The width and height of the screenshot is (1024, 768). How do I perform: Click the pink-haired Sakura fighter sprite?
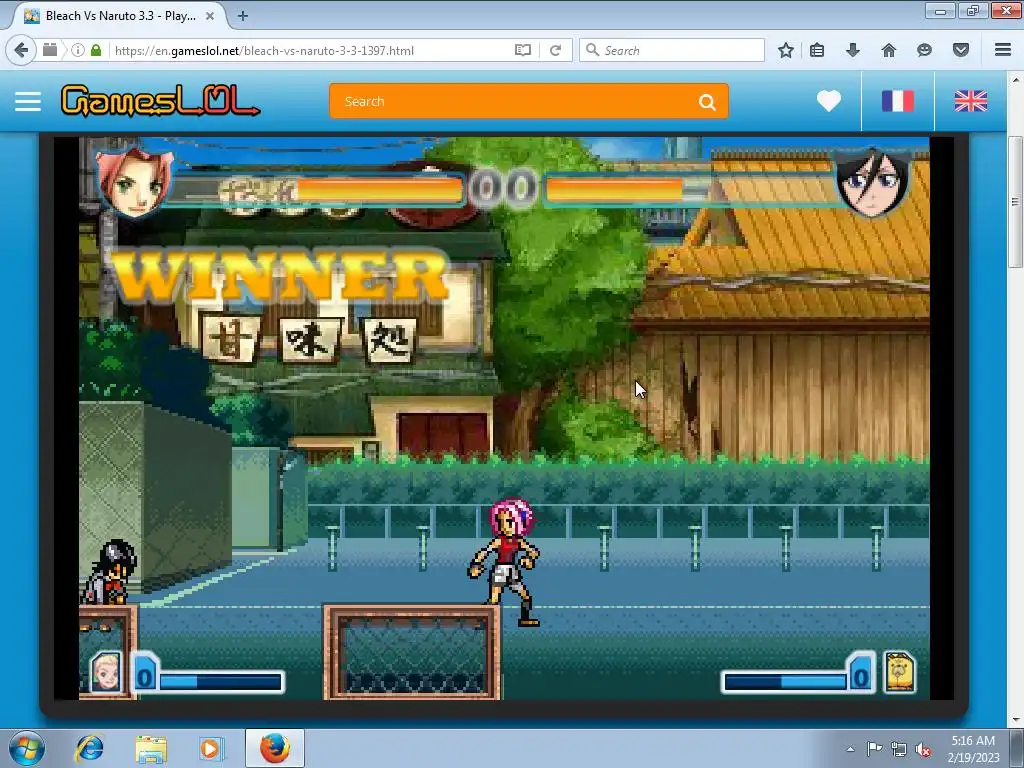tap(505, 562)
